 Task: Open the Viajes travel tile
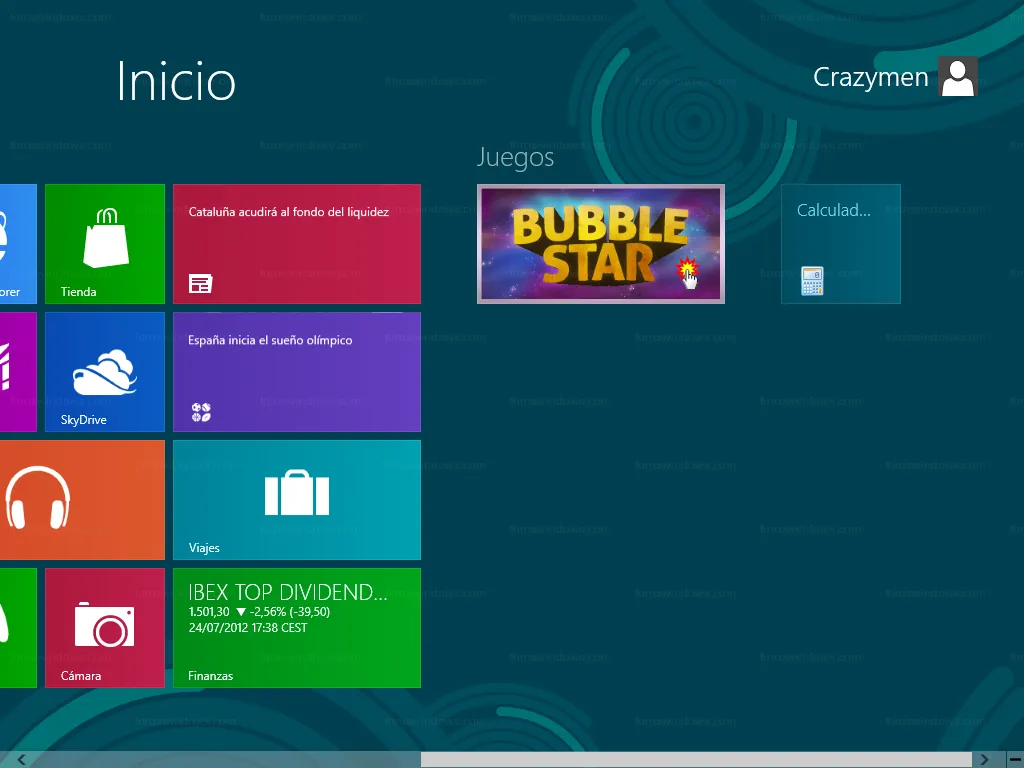coord(296,500)
